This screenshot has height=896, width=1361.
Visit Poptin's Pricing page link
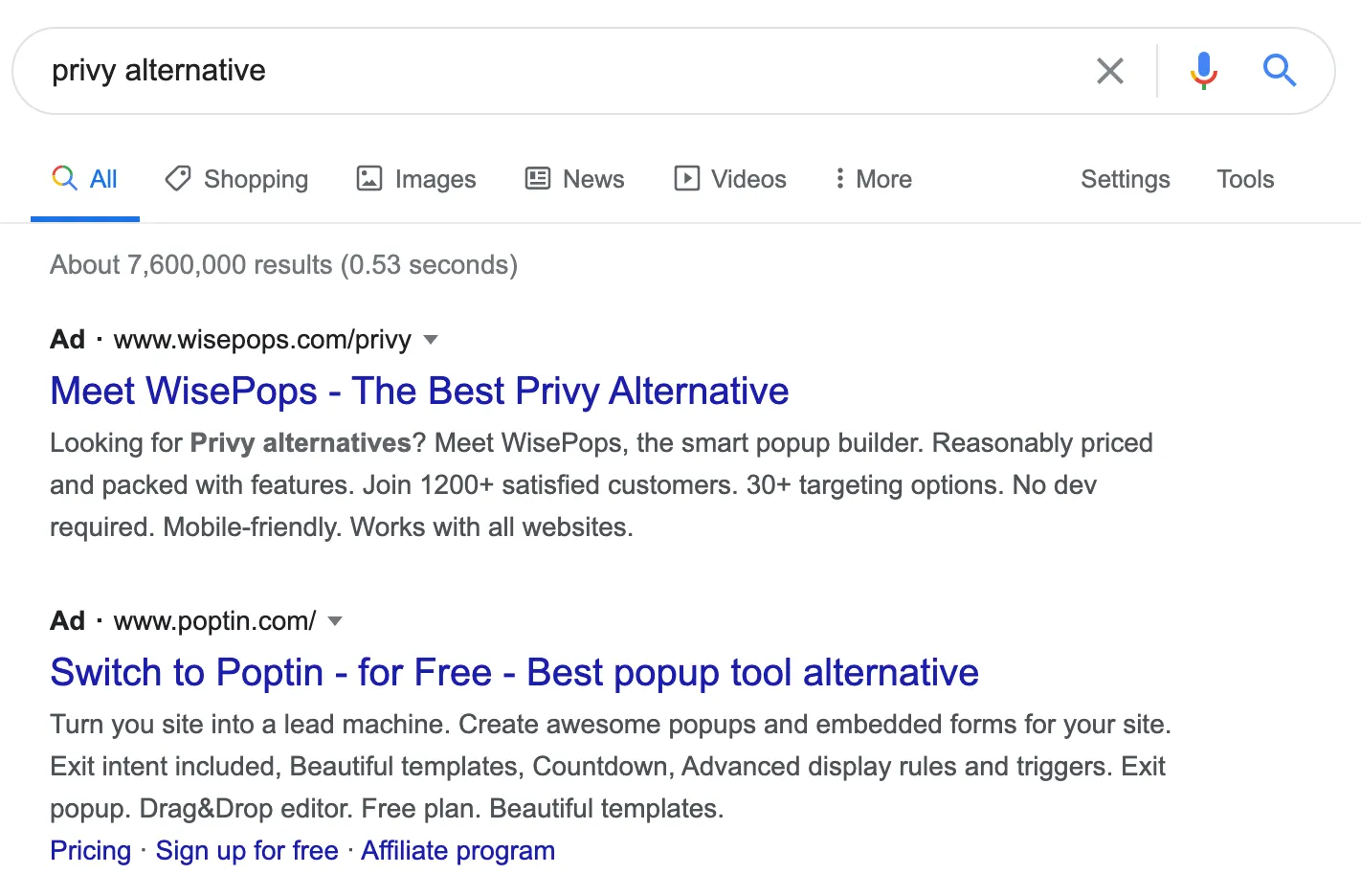(90, 850)
